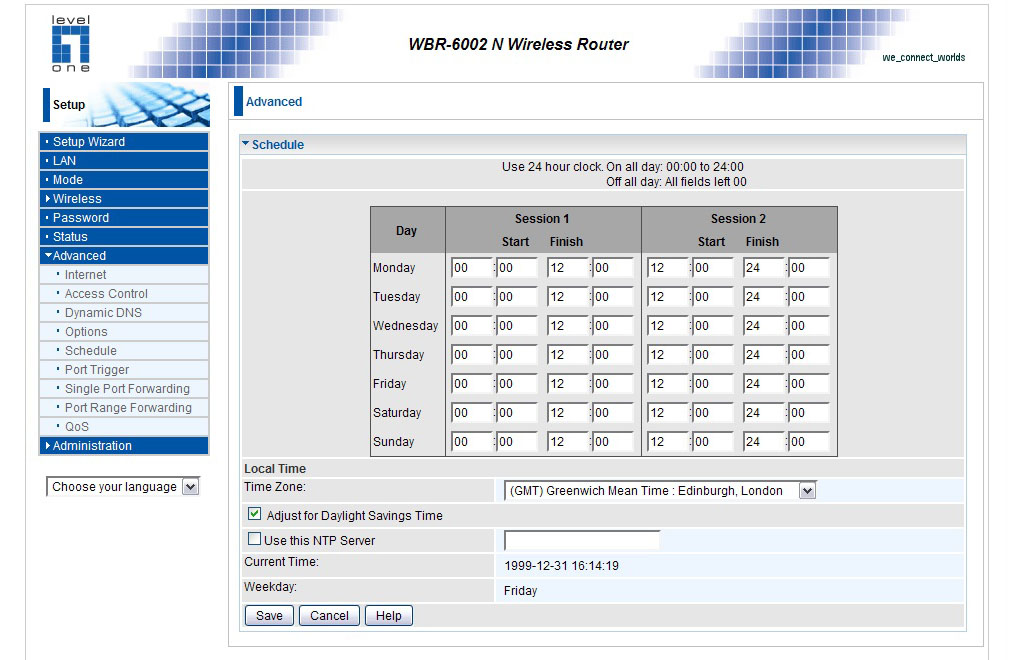Viewport: 1016px width, 660px height.
Task: Click the Session 1 column header
Action: tap(542, 219)
